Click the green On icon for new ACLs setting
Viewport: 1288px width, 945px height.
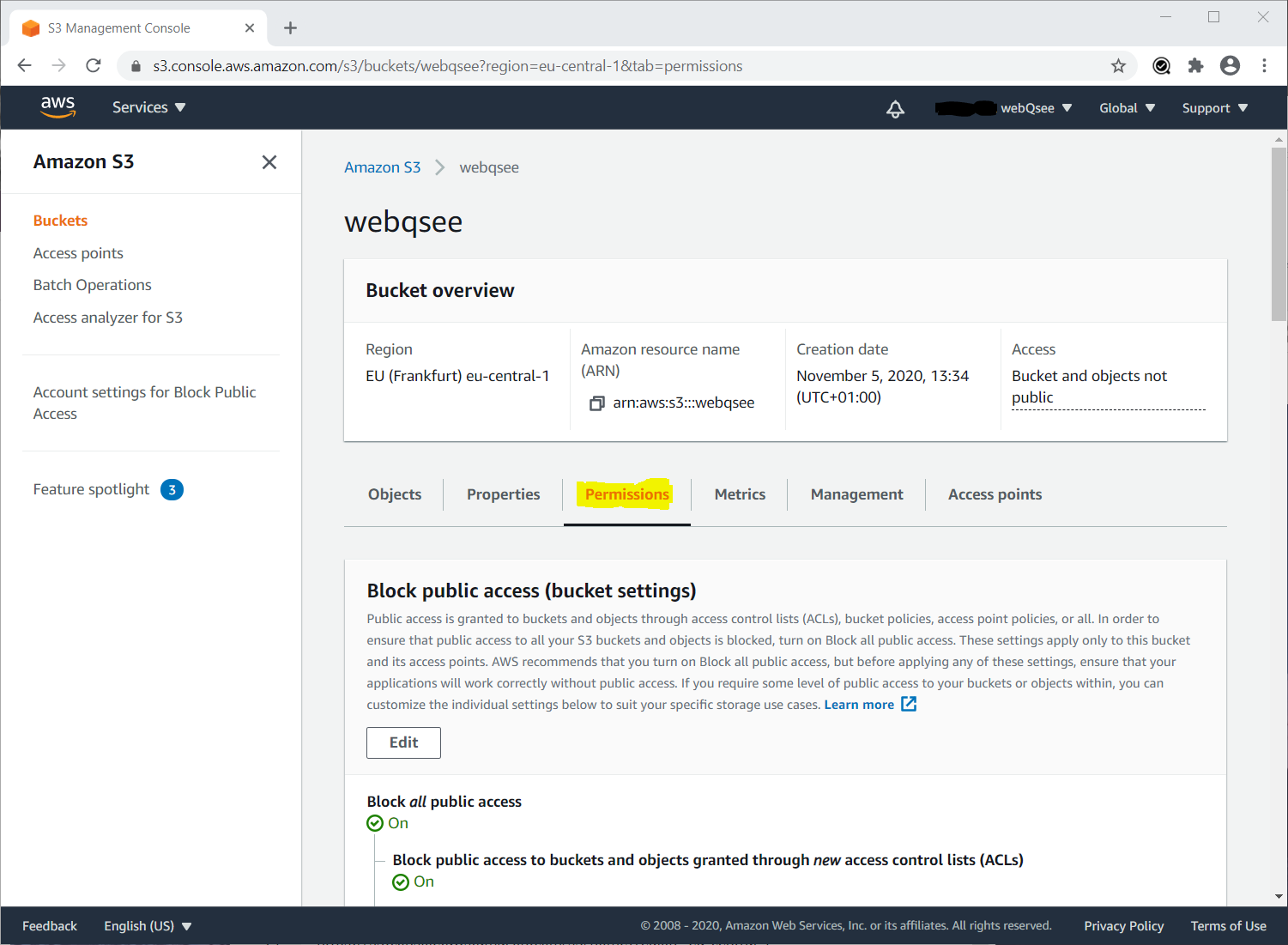401,881
